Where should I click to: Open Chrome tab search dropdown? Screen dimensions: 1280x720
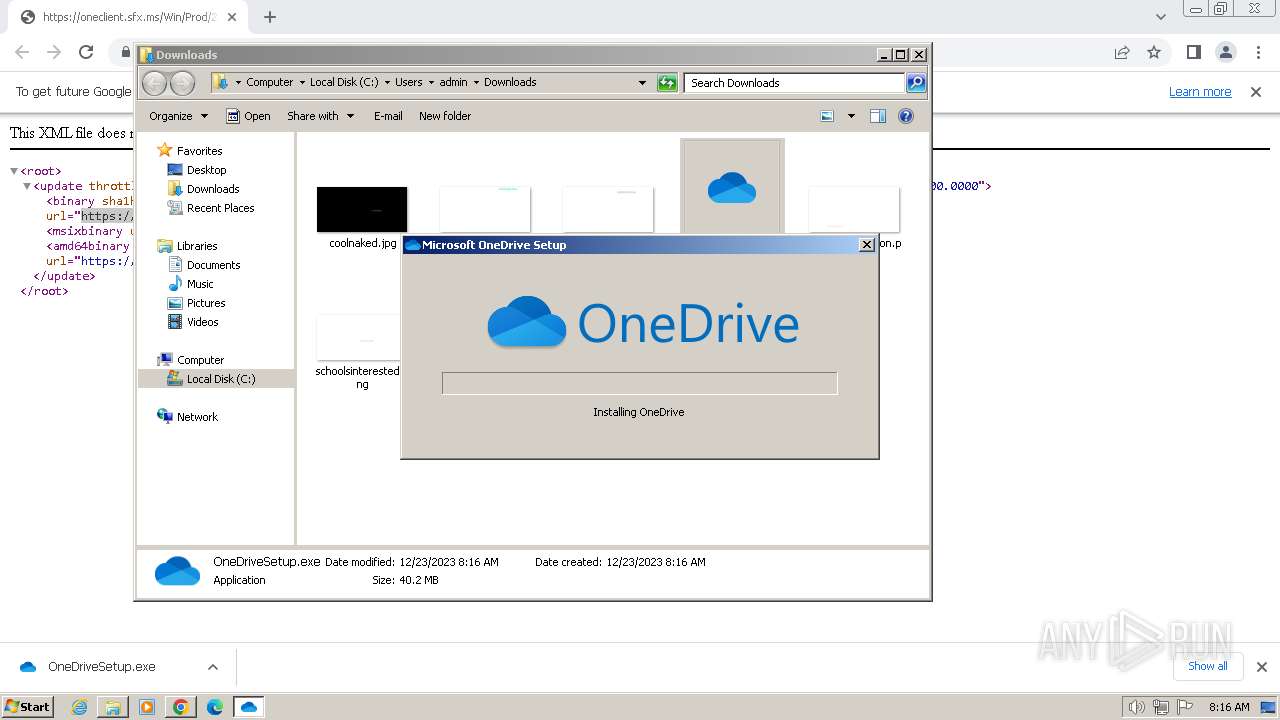(1160, 17)
